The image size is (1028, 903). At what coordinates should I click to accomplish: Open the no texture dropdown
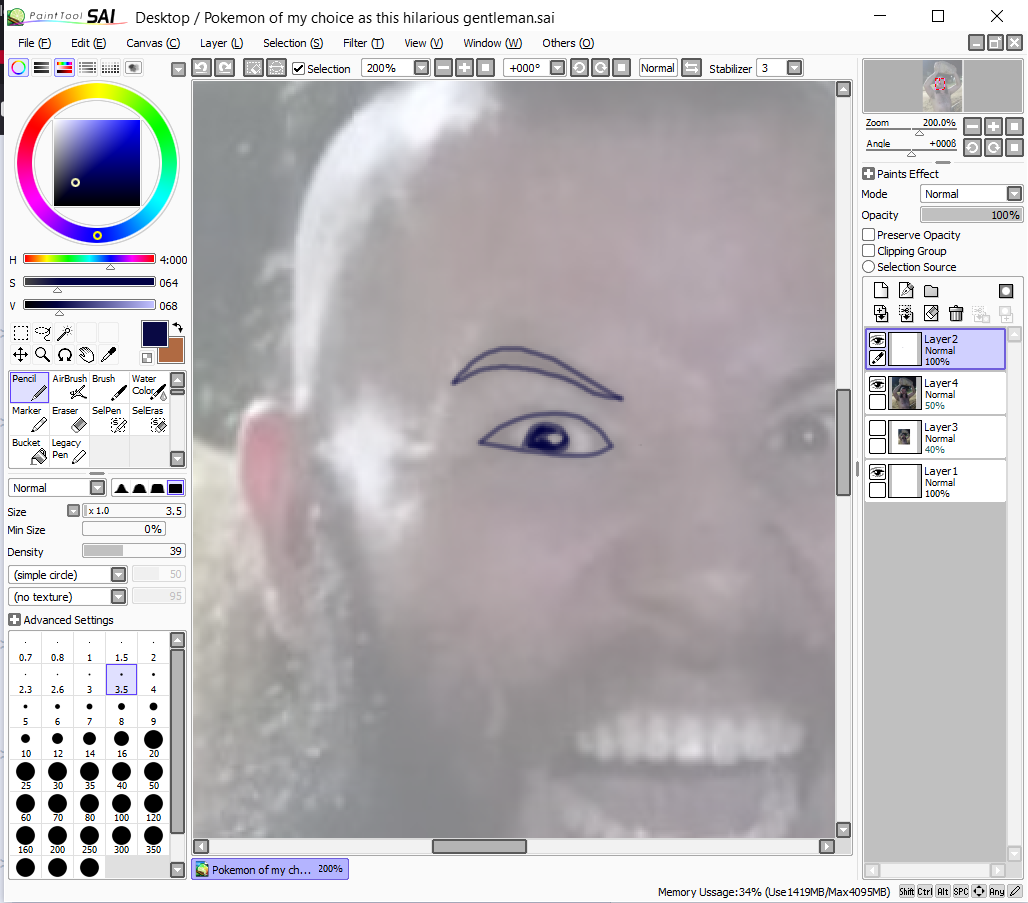pos(119,597)
